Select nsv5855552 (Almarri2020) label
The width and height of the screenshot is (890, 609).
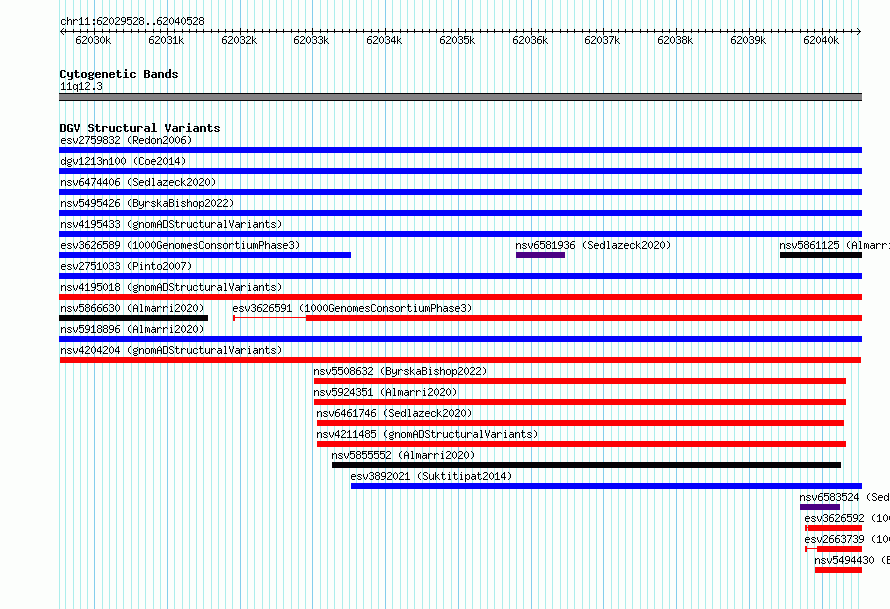(x=403, y=455)
